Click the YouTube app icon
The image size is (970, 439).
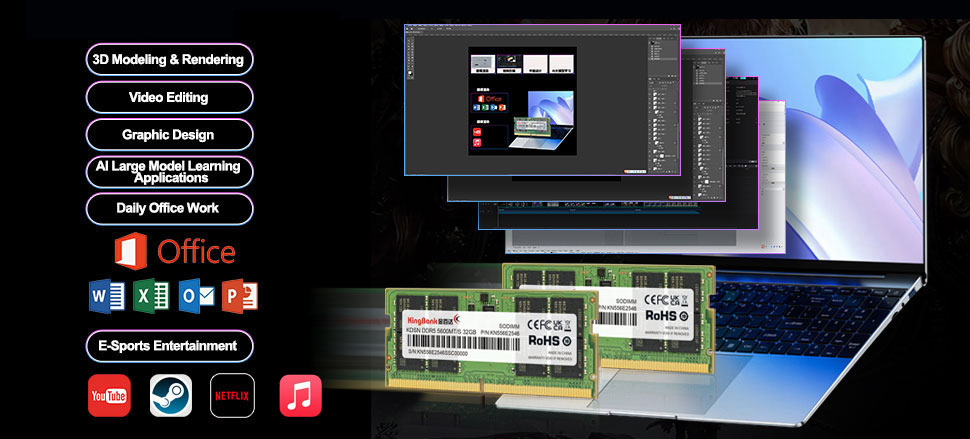[109, 395]
